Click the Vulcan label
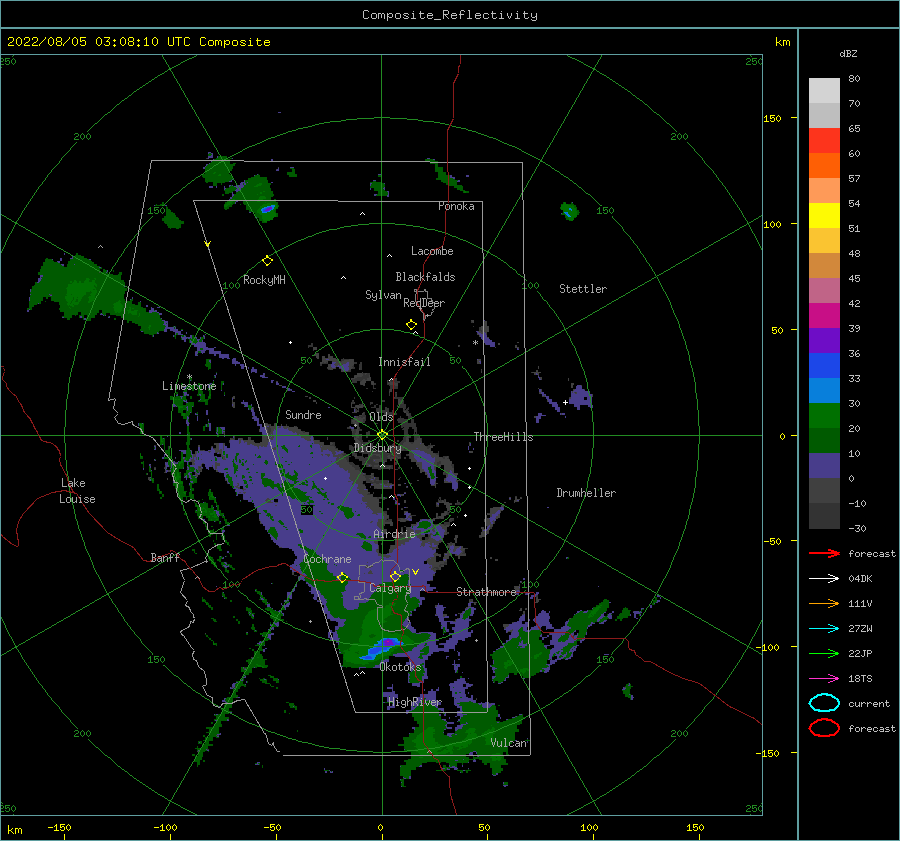The height and width of the screenshot is (841, 900). 508,743
